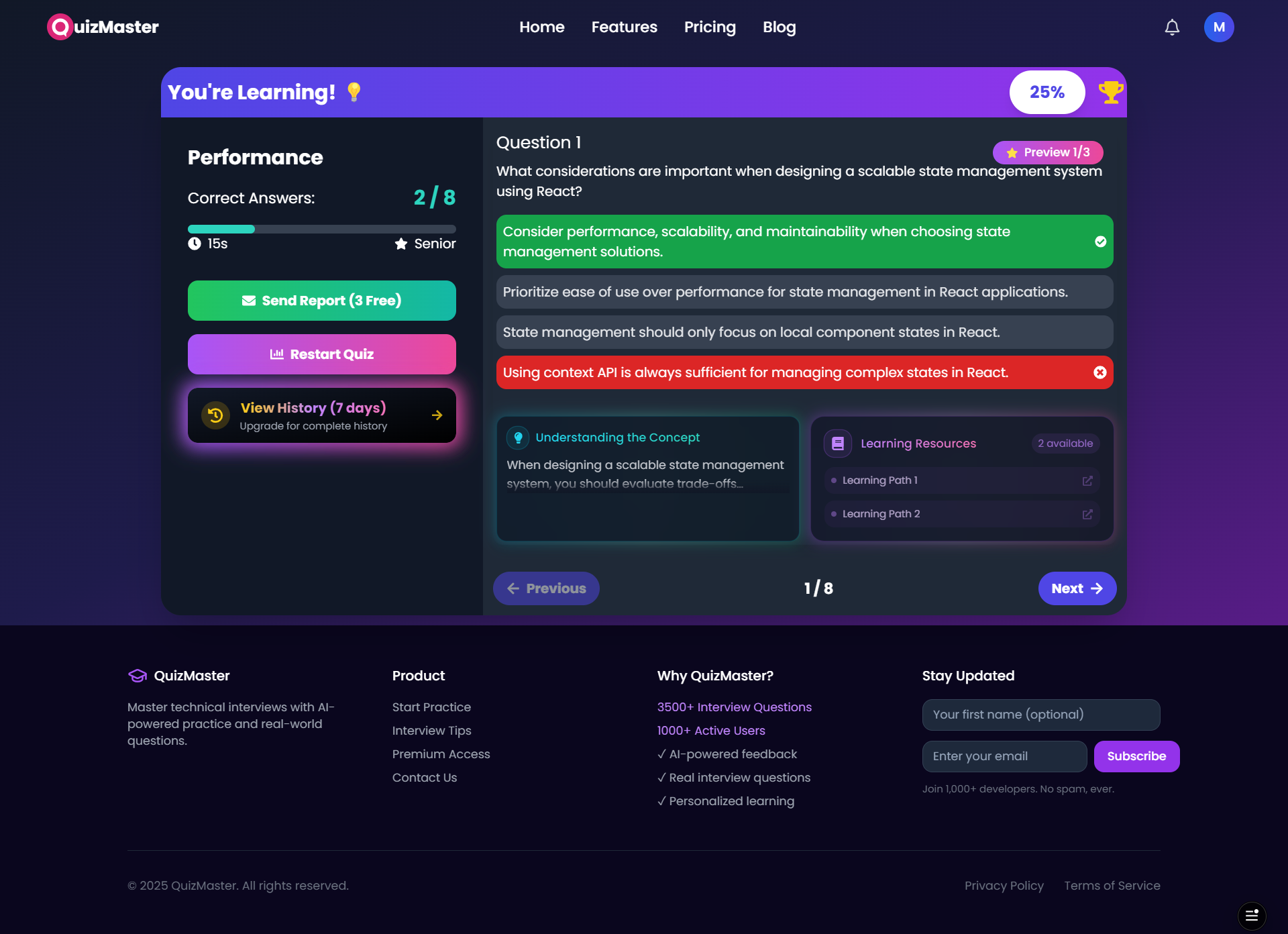
Task: Open View History (7 days) card
Action: coord(322,415)
